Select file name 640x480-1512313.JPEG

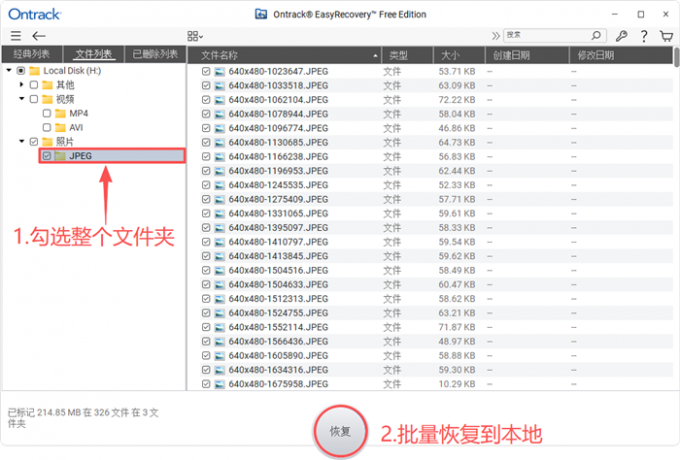278,299
